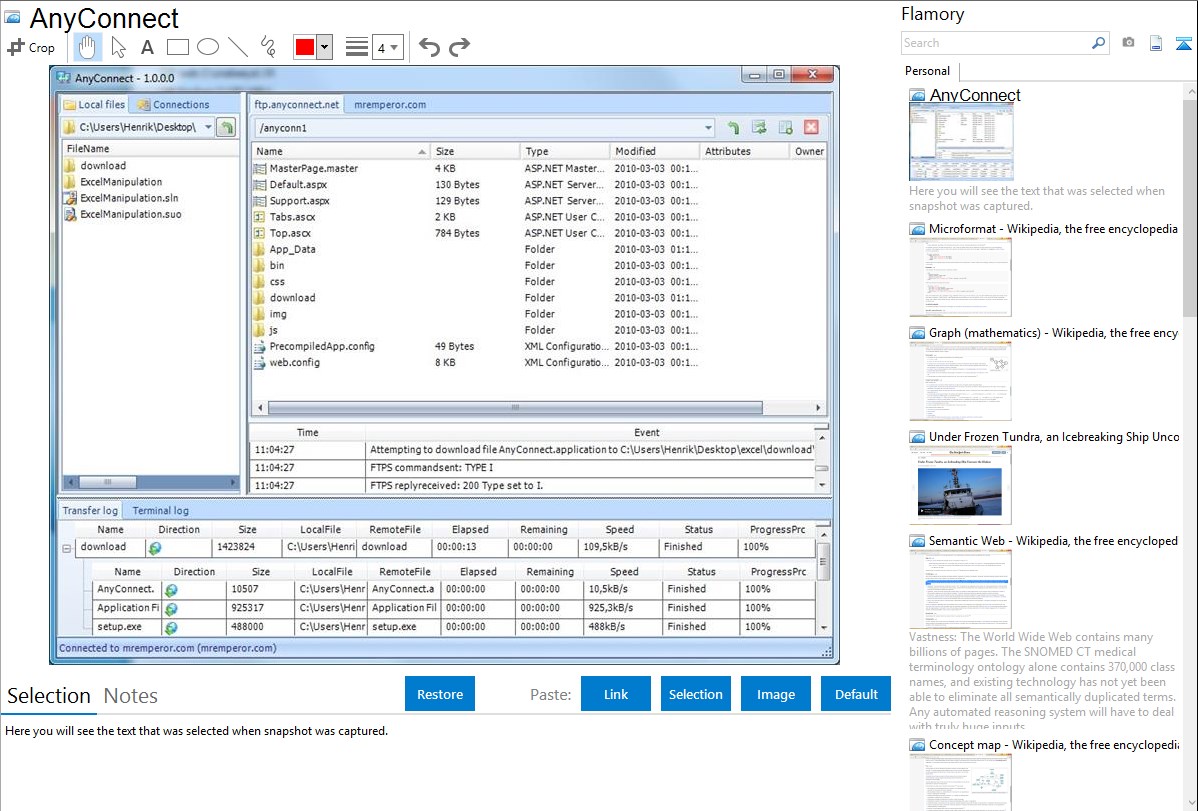Click the Restore button
The width and height of the screenshot is (1198, 811).
click(440, 694)
